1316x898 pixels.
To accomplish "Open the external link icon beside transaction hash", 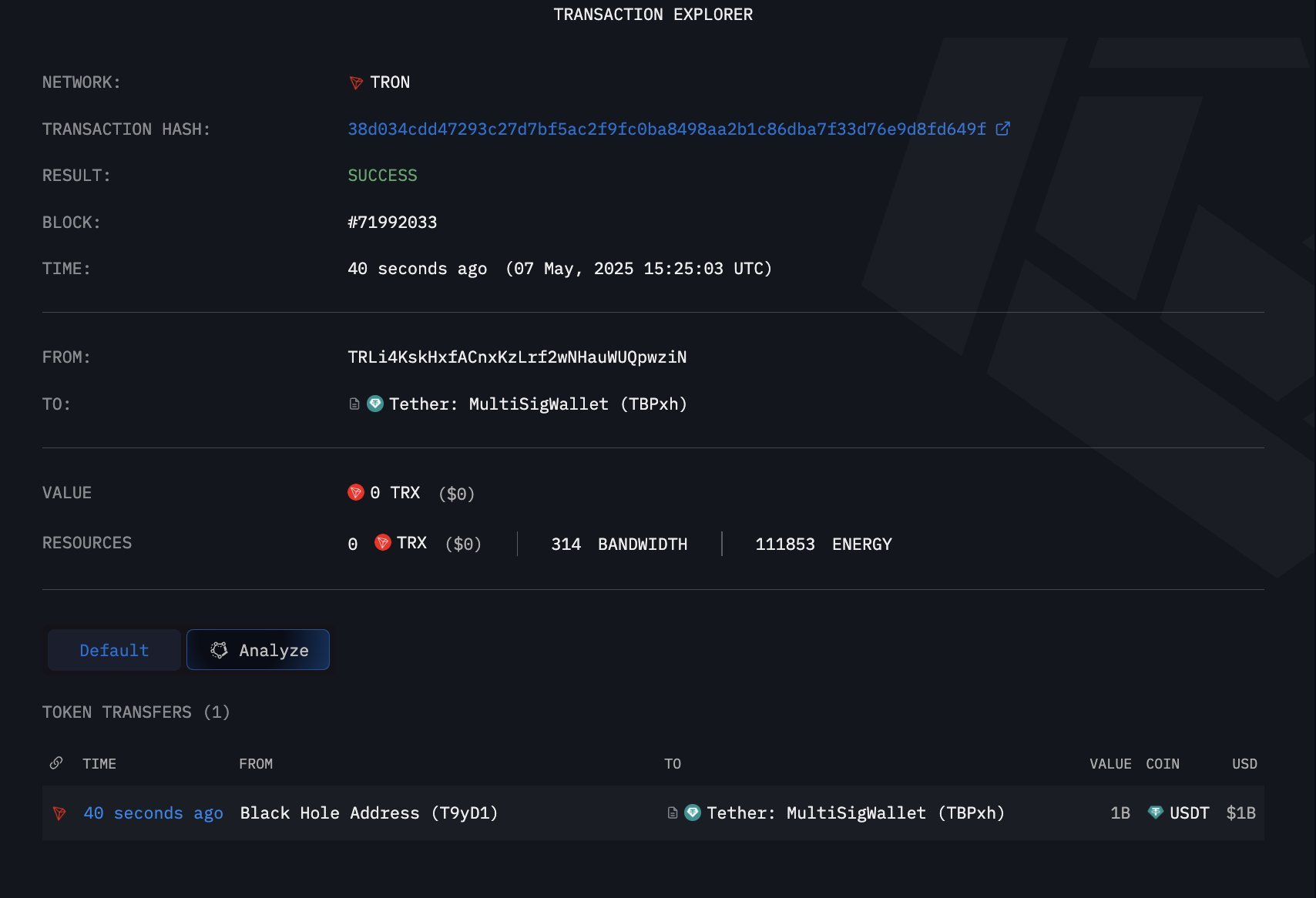I will pyautogui.click(x=1002, y=129).
